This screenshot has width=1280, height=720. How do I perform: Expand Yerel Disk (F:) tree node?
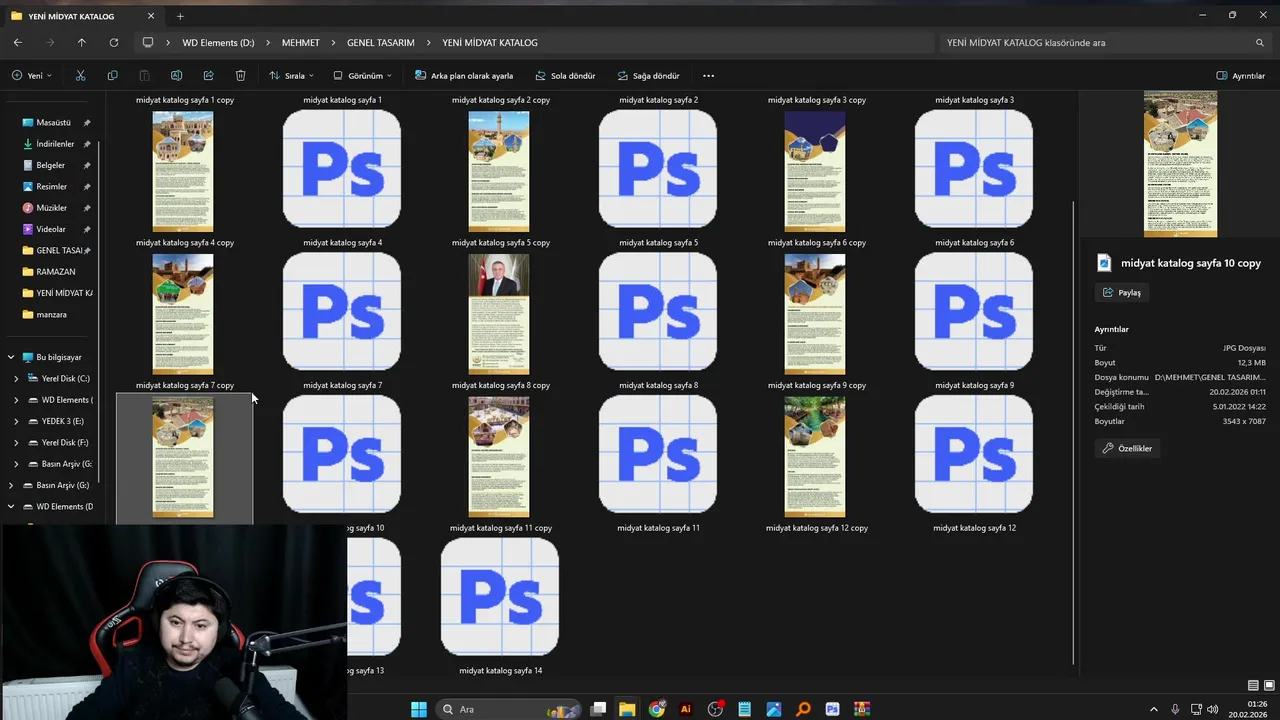tap(16, 443)
